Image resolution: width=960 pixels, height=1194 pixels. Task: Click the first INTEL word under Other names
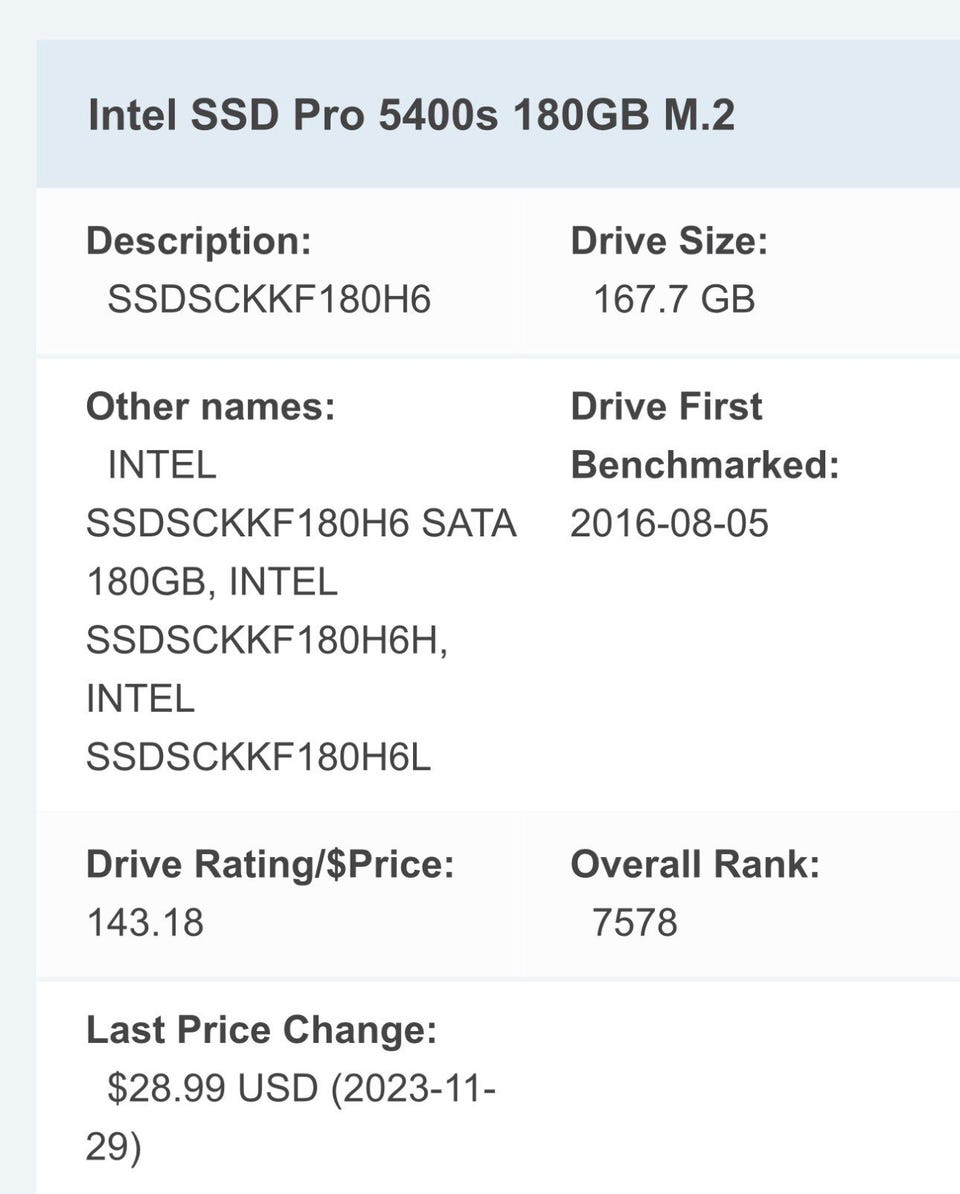click(x=161, y=465)
